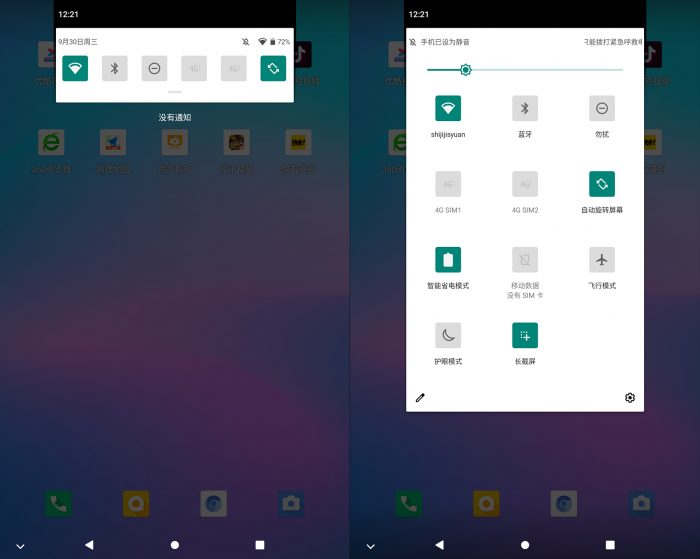The width and height of the screenshot is (700, 559).
Task: Tap down chevron in expanded-panel screen's navigation bar
Action: tap(370, 546)
